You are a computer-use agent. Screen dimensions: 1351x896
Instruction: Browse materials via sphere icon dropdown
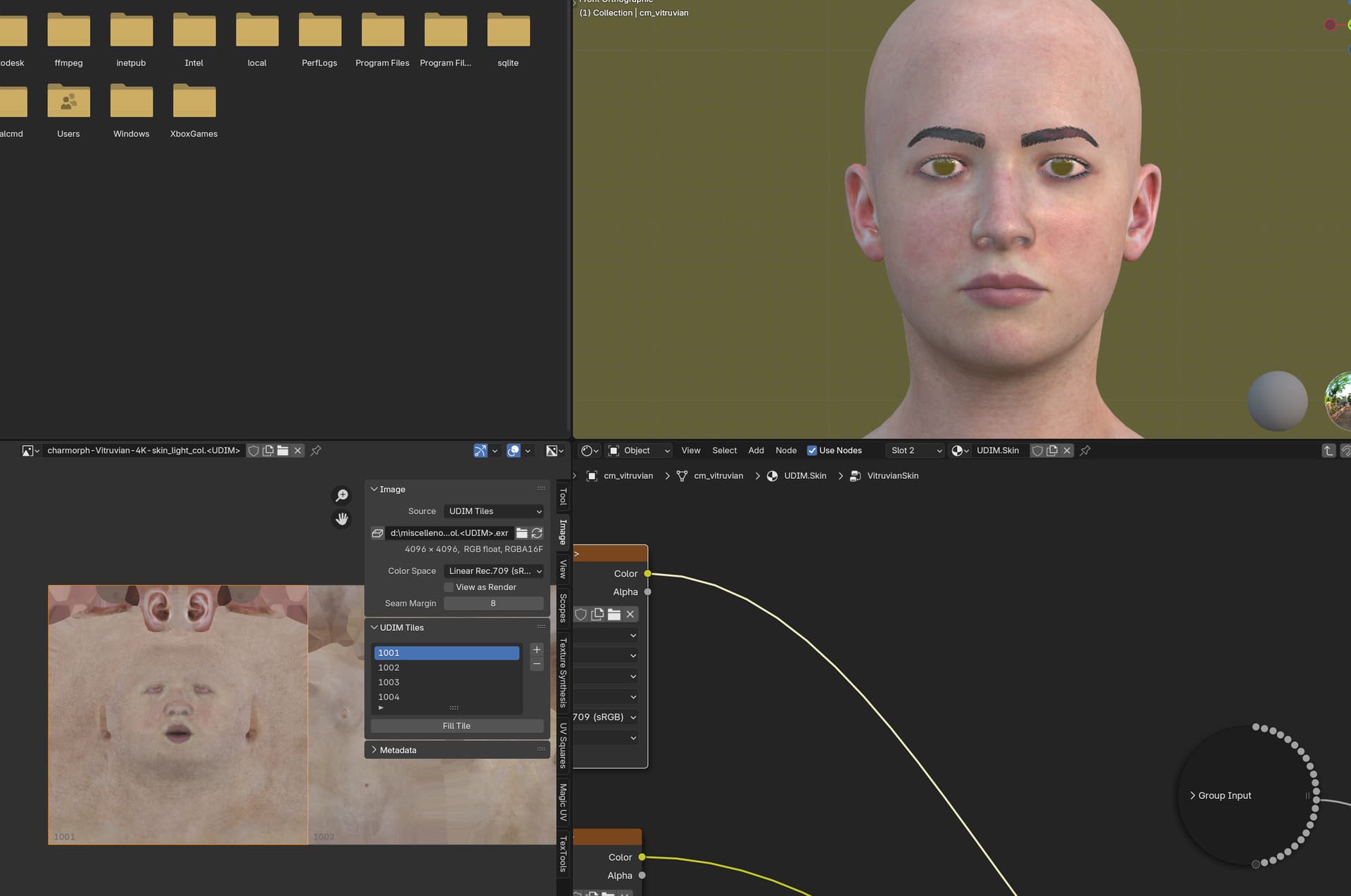click(960, 451)
